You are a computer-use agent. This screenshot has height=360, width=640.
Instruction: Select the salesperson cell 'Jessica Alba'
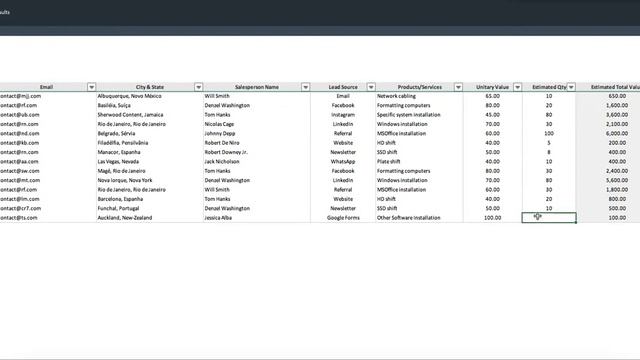[x=257, y=218]
